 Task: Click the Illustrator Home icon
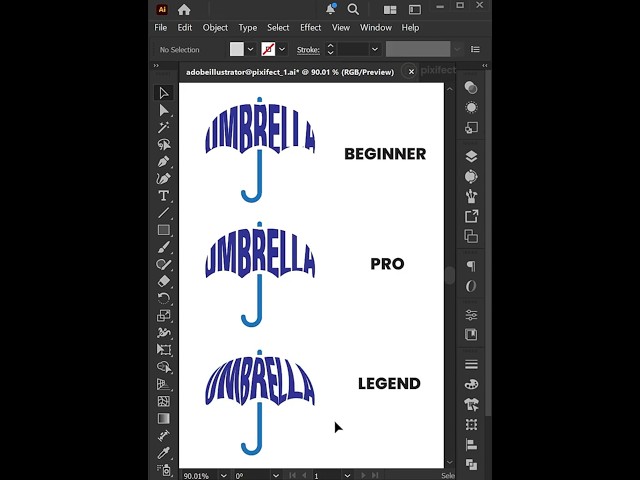click(x=184, y=10)
